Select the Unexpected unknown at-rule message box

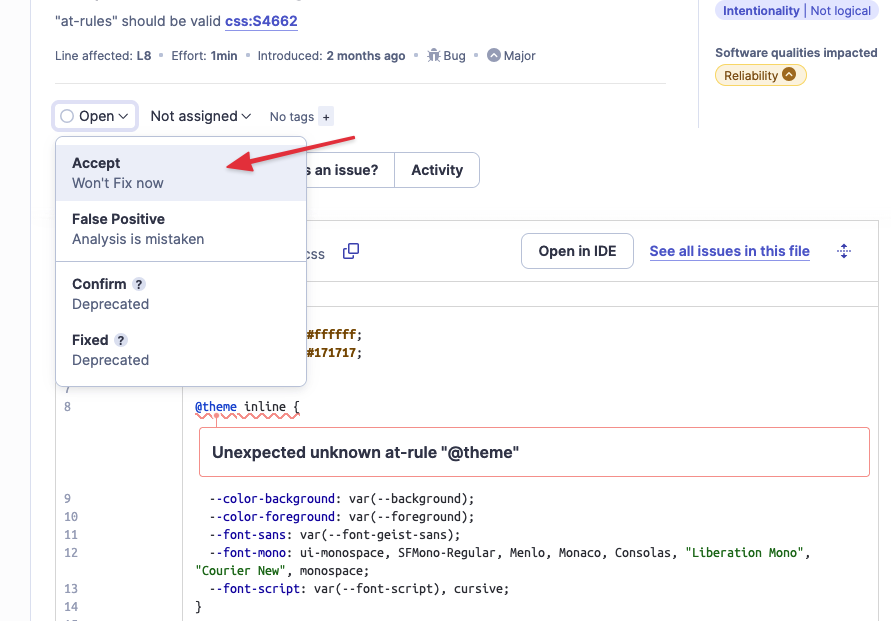pos(534,452)
